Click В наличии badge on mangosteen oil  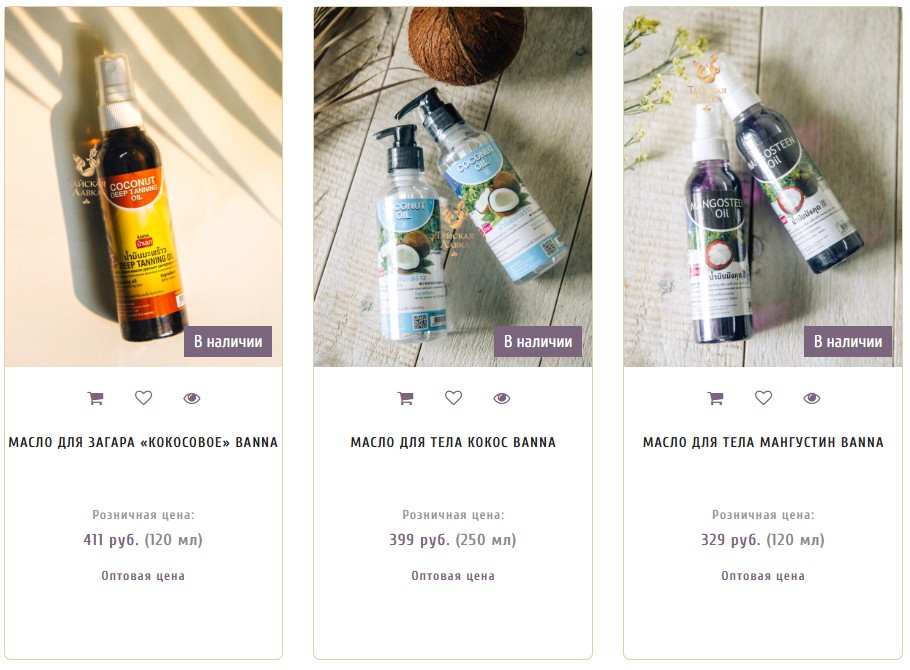pos(848,341)
